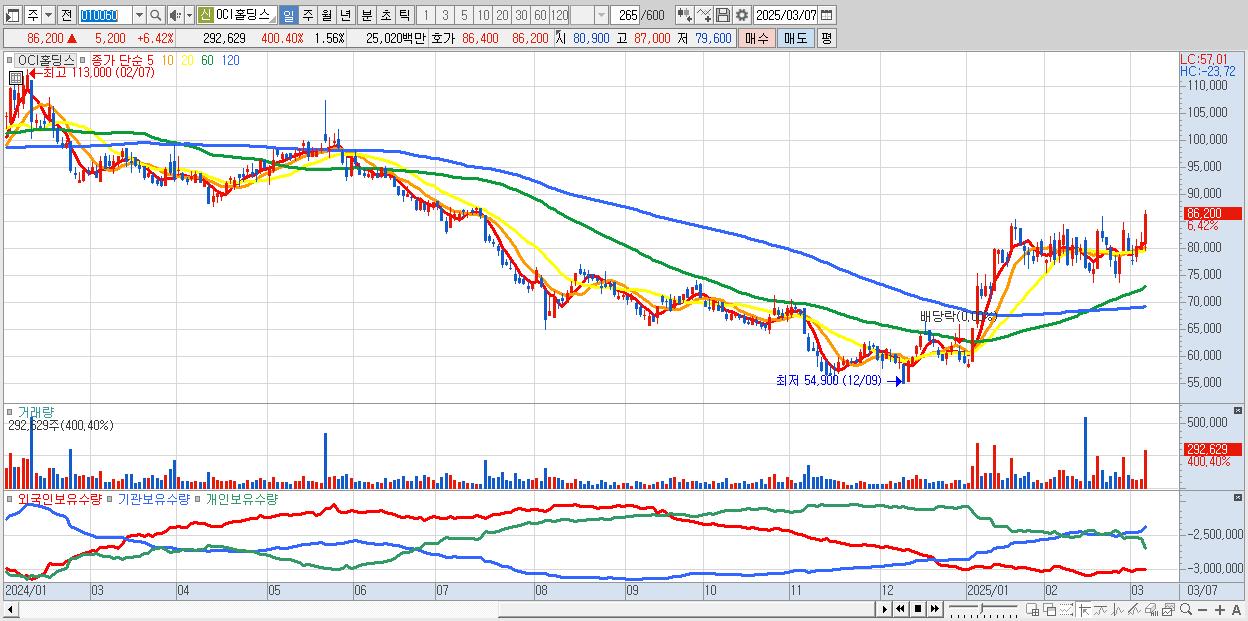Viewport: 1248px width, 621px height.
Task: Click the rewind button in bottom bar
Action: tap(900, 609)
